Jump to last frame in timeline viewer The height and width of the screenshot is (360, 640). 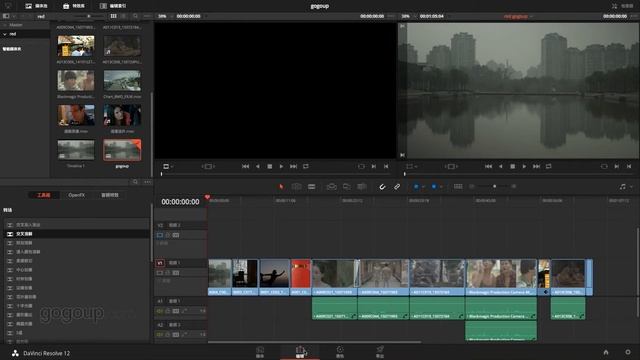[x=537, y=167]
